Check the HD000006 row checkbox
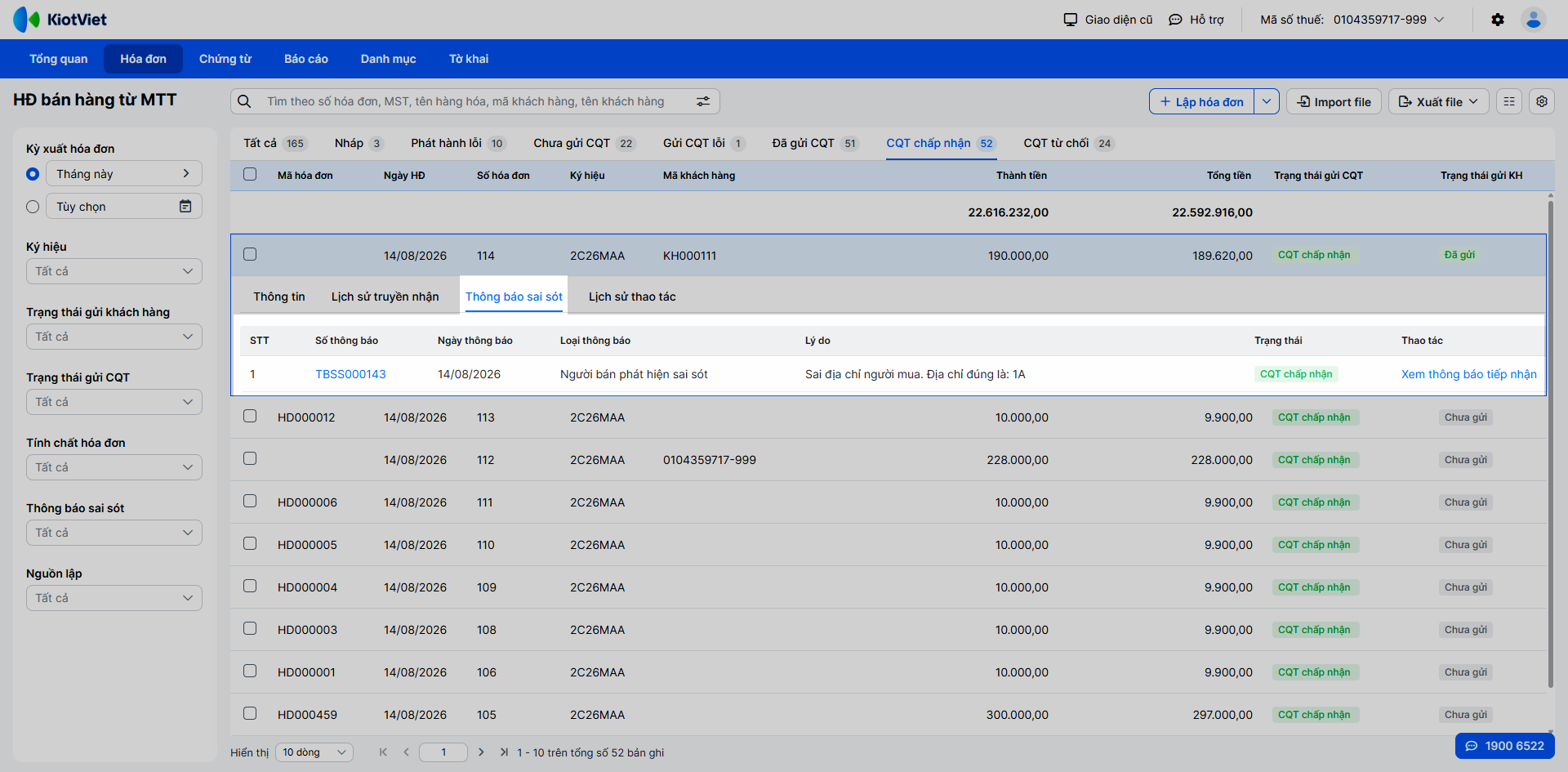 click(x=250, y=501)
